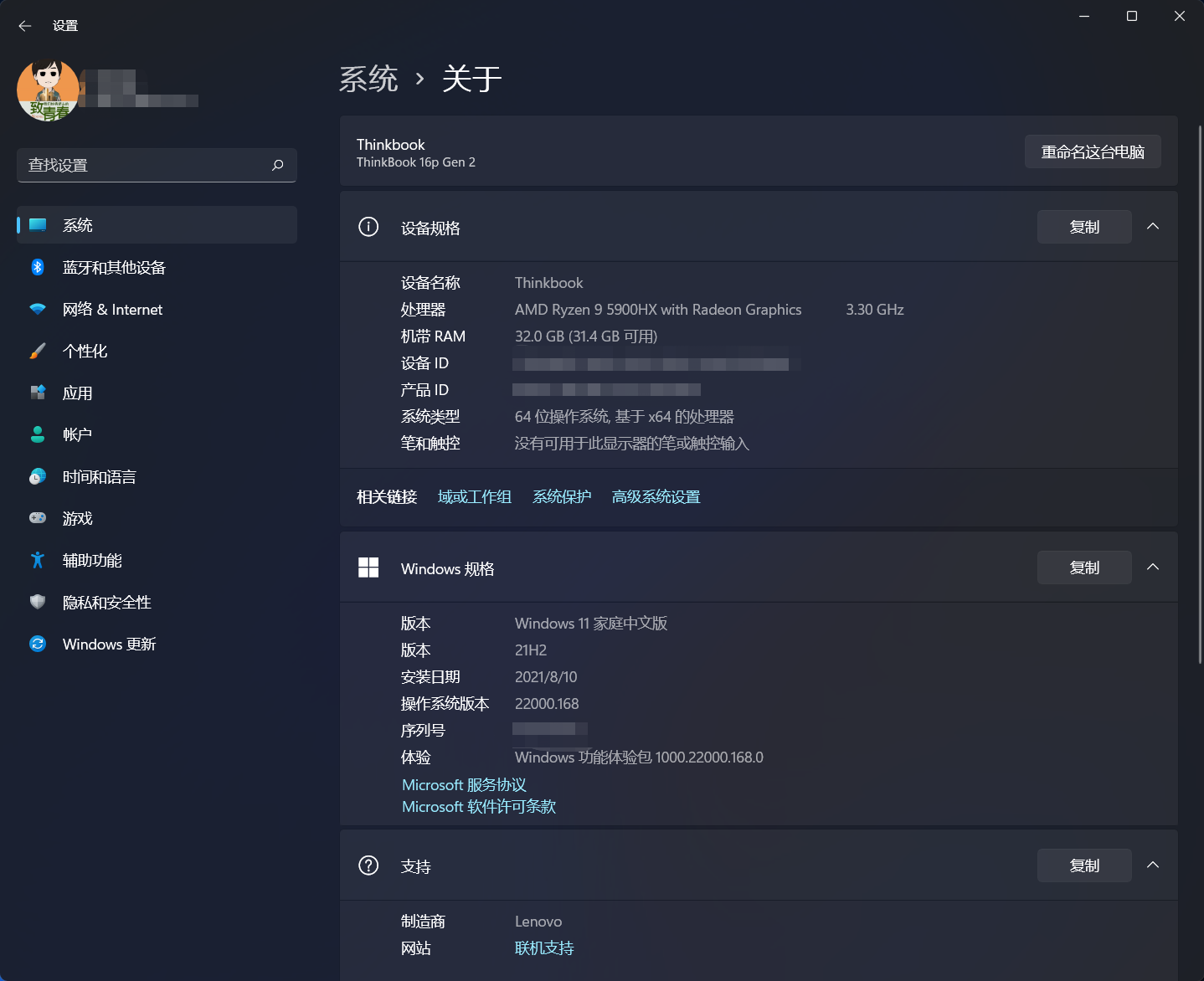This screenshot has width=1204, height=981.
Task: Click the back arrow icon
Action: [x=25, y=26]
